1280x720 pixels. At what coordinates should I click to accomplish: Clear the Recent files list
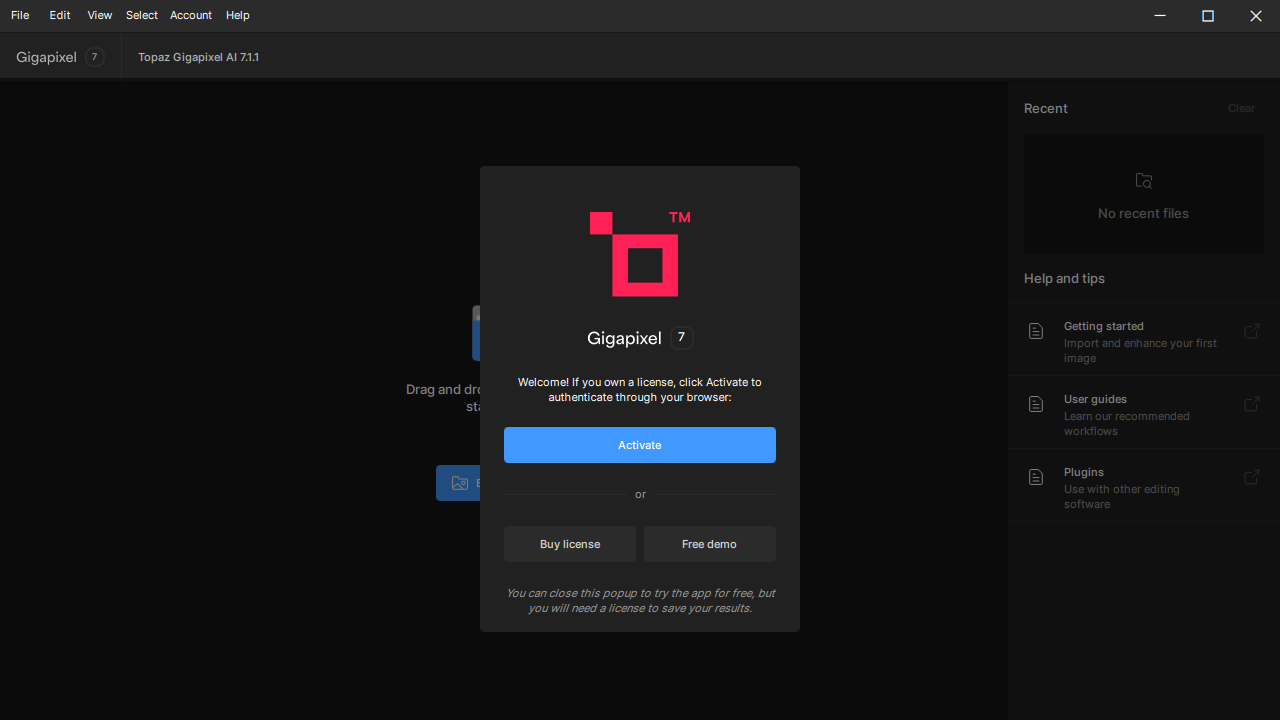[x=1241, y=108]
